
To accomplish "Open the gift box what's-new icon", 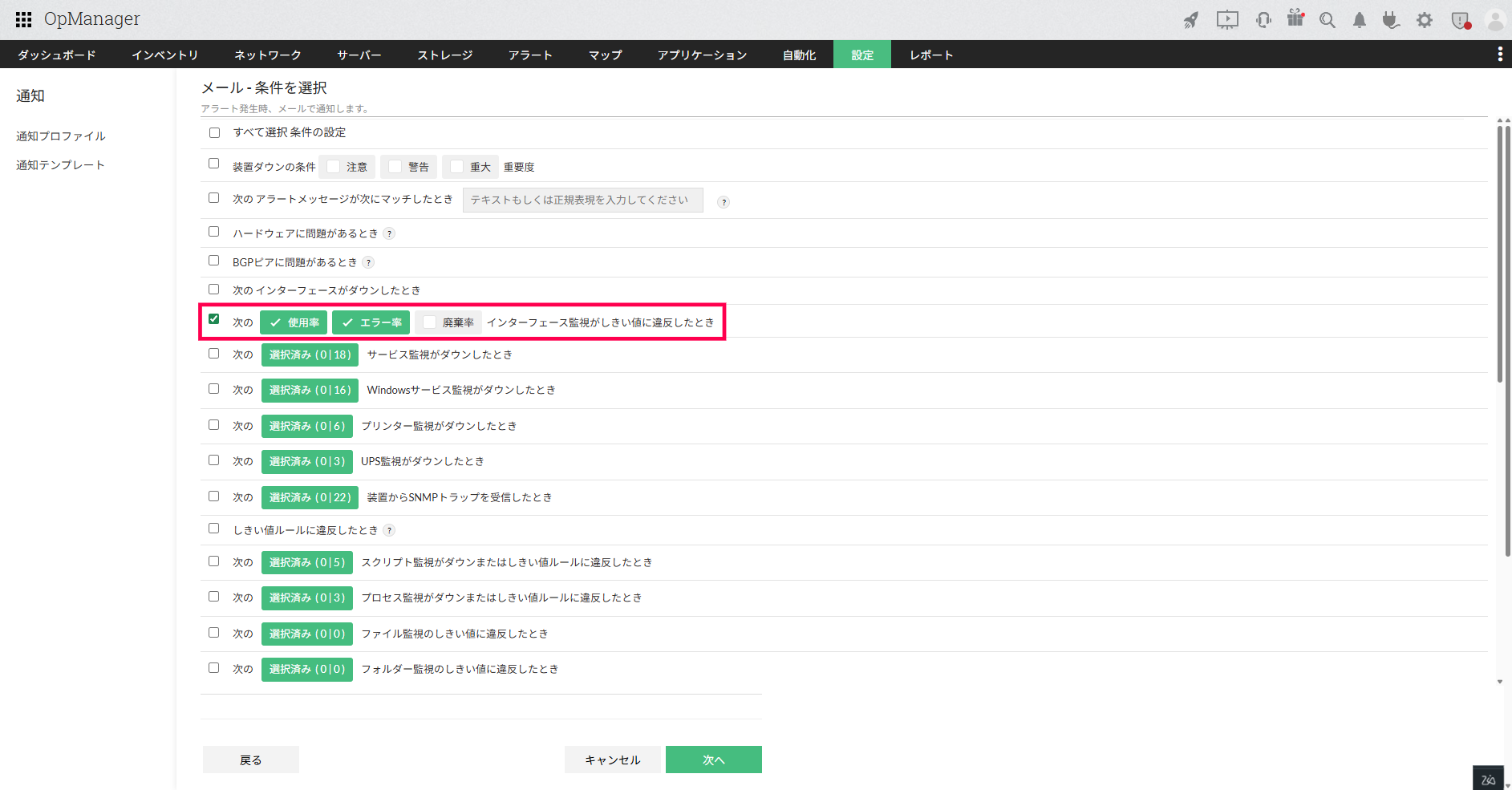I will click(1295, 18).
